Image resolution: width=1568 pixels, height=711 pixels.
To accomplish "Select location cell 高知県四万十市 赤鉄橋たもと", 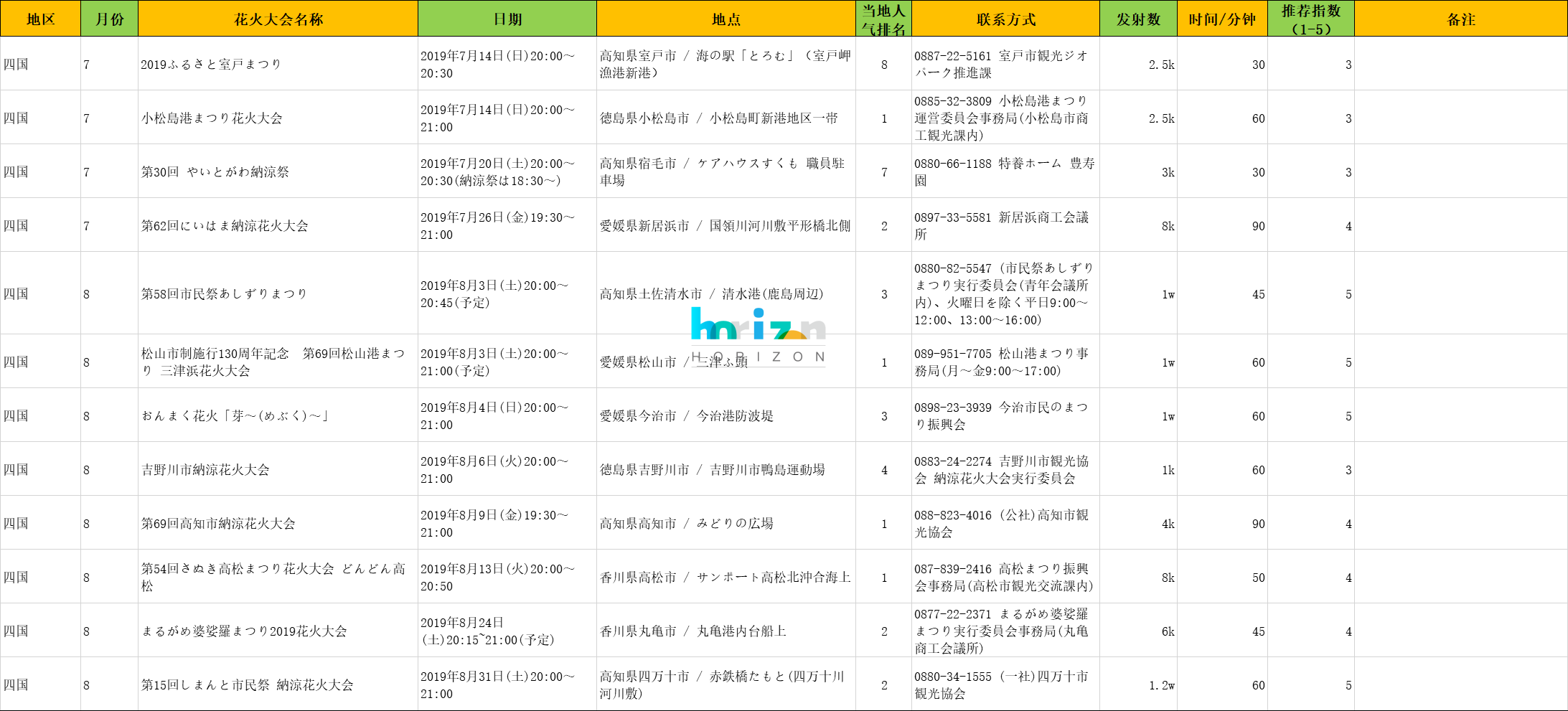I will (x=726, y=684).
